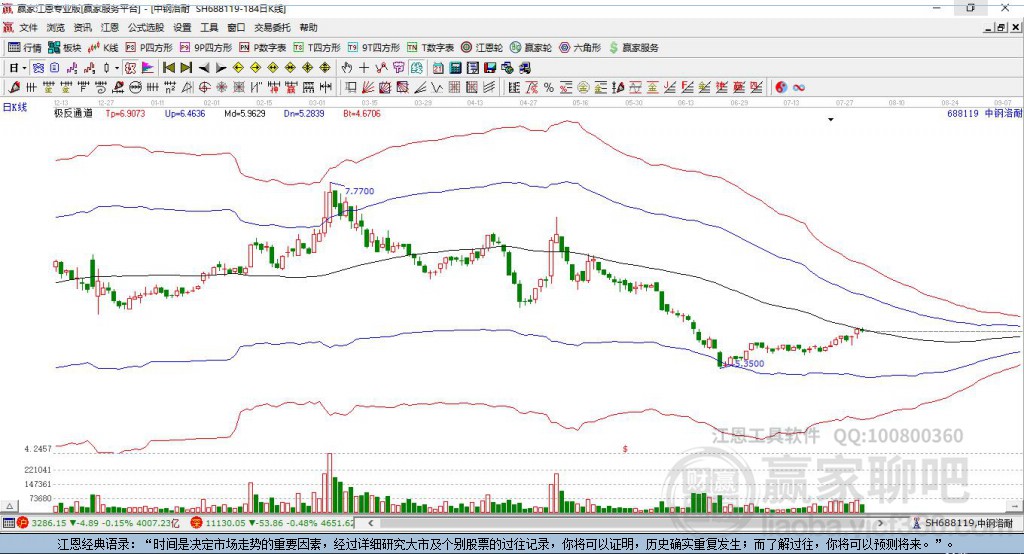Move chart right with black right arrow
Image resolution: width=1024 pixels, height=554 pixels.
pyautogui.click(x=221, y=68)
